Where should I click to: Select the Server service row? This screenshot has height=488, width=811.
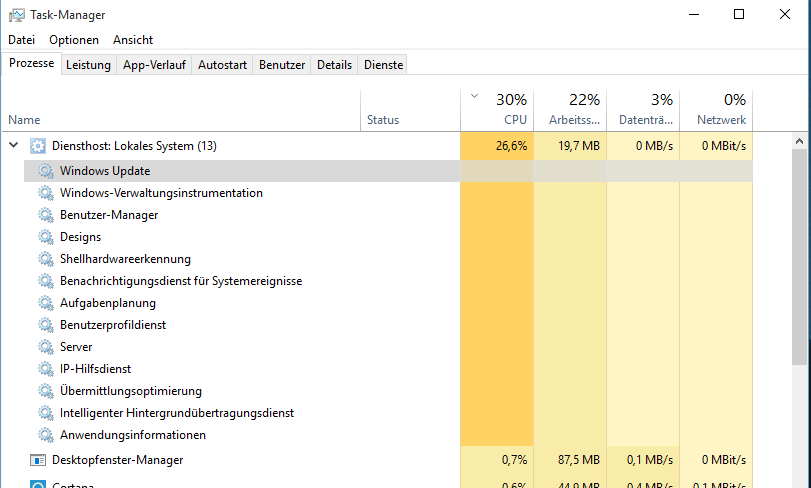(388, 347)
